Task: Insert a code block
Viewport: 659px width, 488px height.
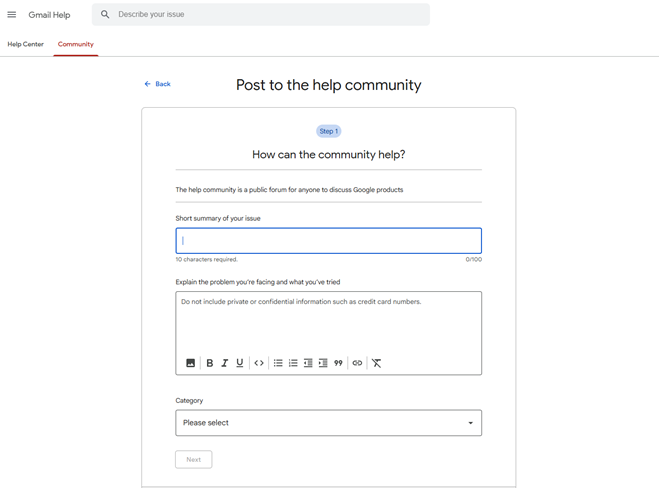Action: (x=259, y=363)
